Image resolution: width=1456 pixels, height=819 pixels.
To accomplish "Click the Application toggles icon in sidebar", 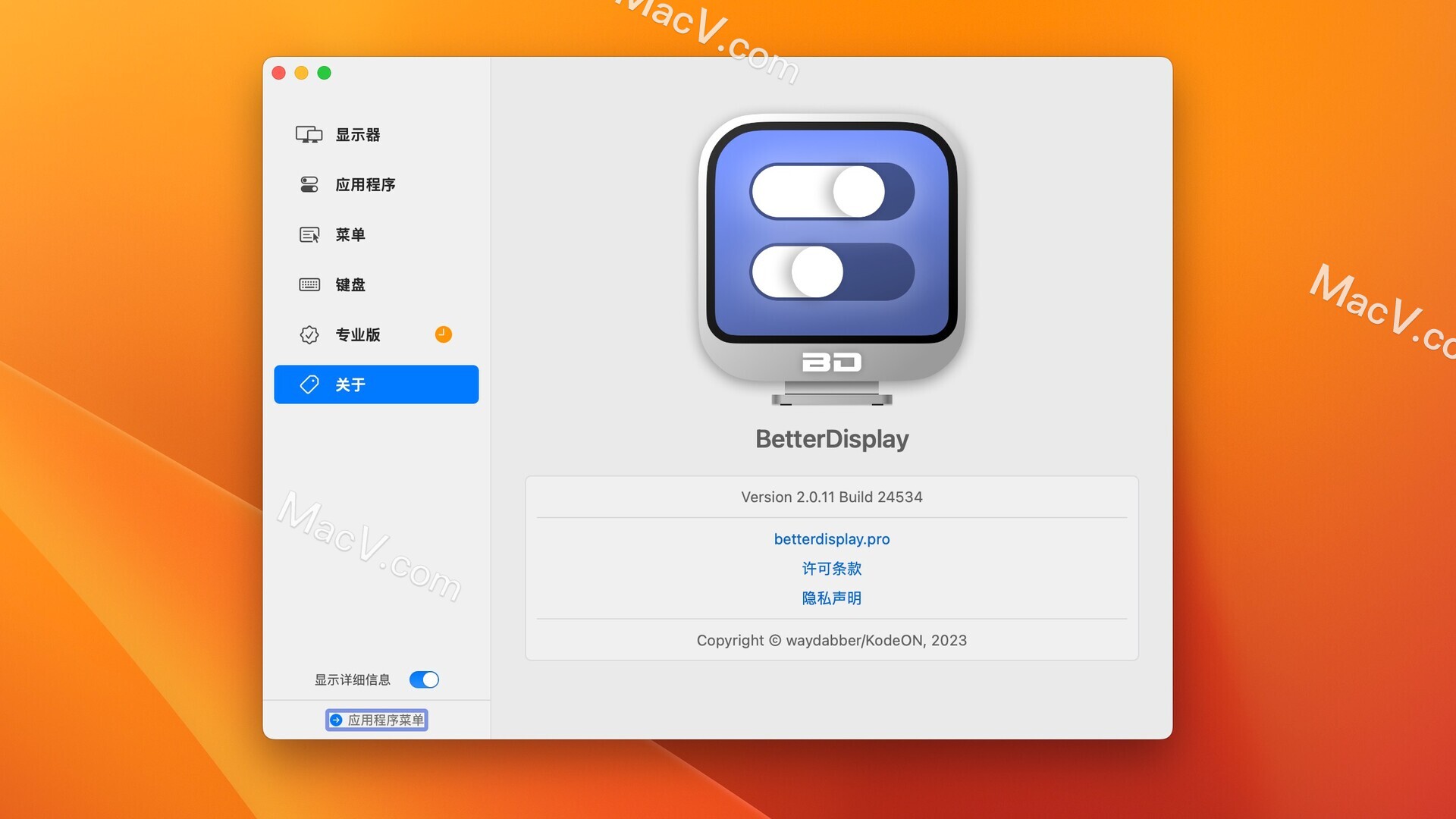I will (309, 184).
